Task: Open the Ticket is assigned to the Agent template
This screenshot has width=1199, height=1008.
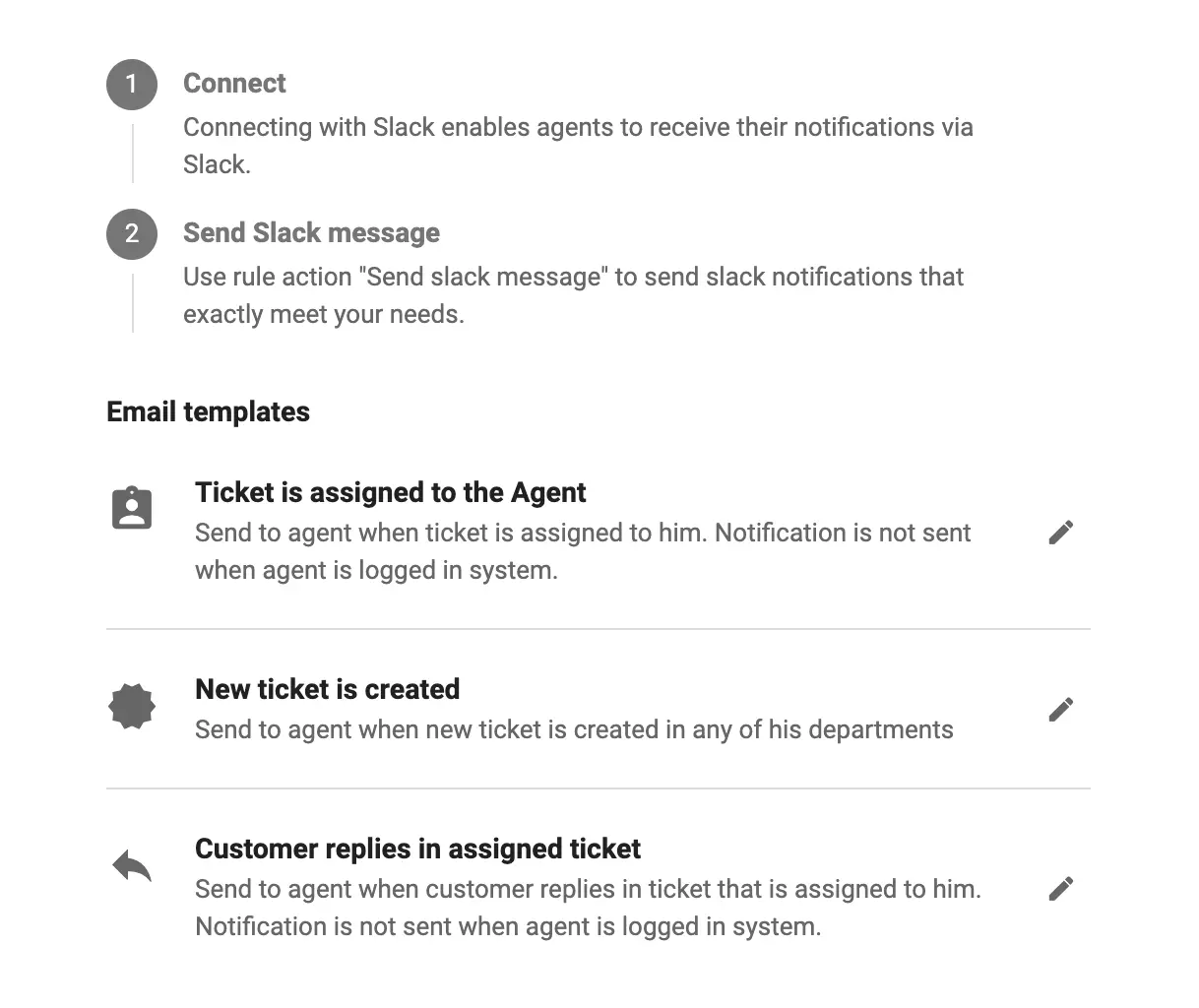Action: 391,492
